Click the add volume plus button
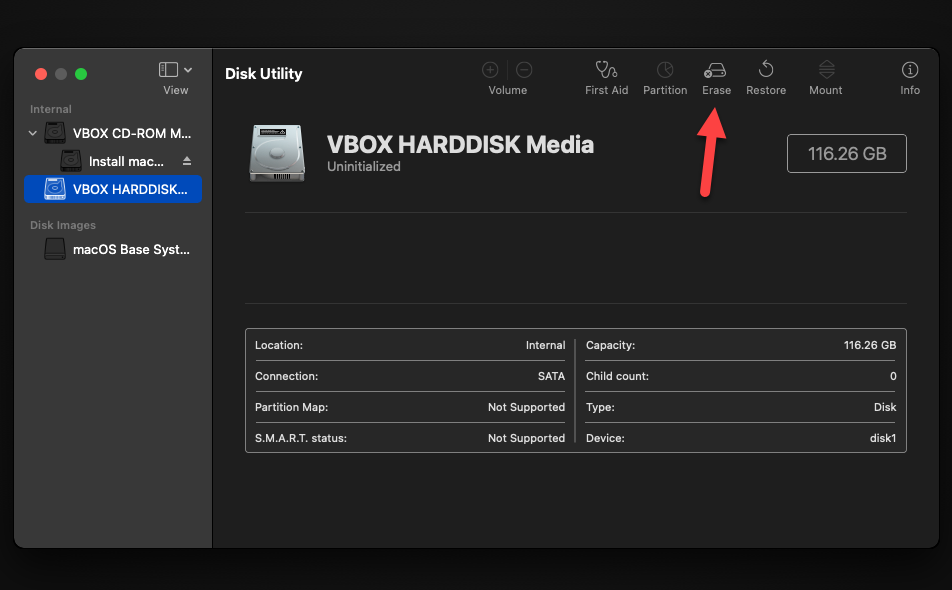The width and height of the screenshot is (952, 590). tap(490, 70)
